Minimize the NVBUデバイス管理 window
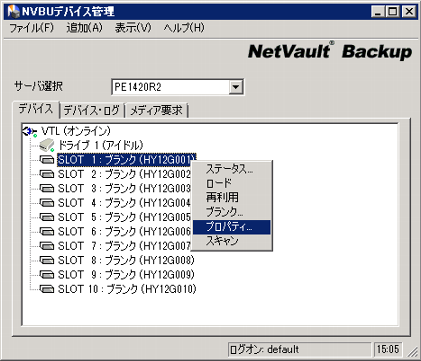The width and height of the screenshot is (421, 361). (x=378, y=12)
